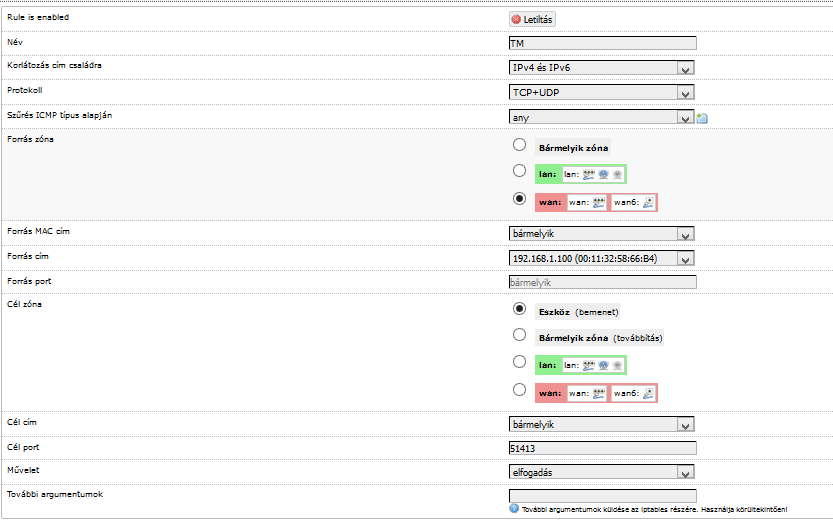
Task: Click the wan ethernet interface icon in Cél zóna
Action: 599,394
